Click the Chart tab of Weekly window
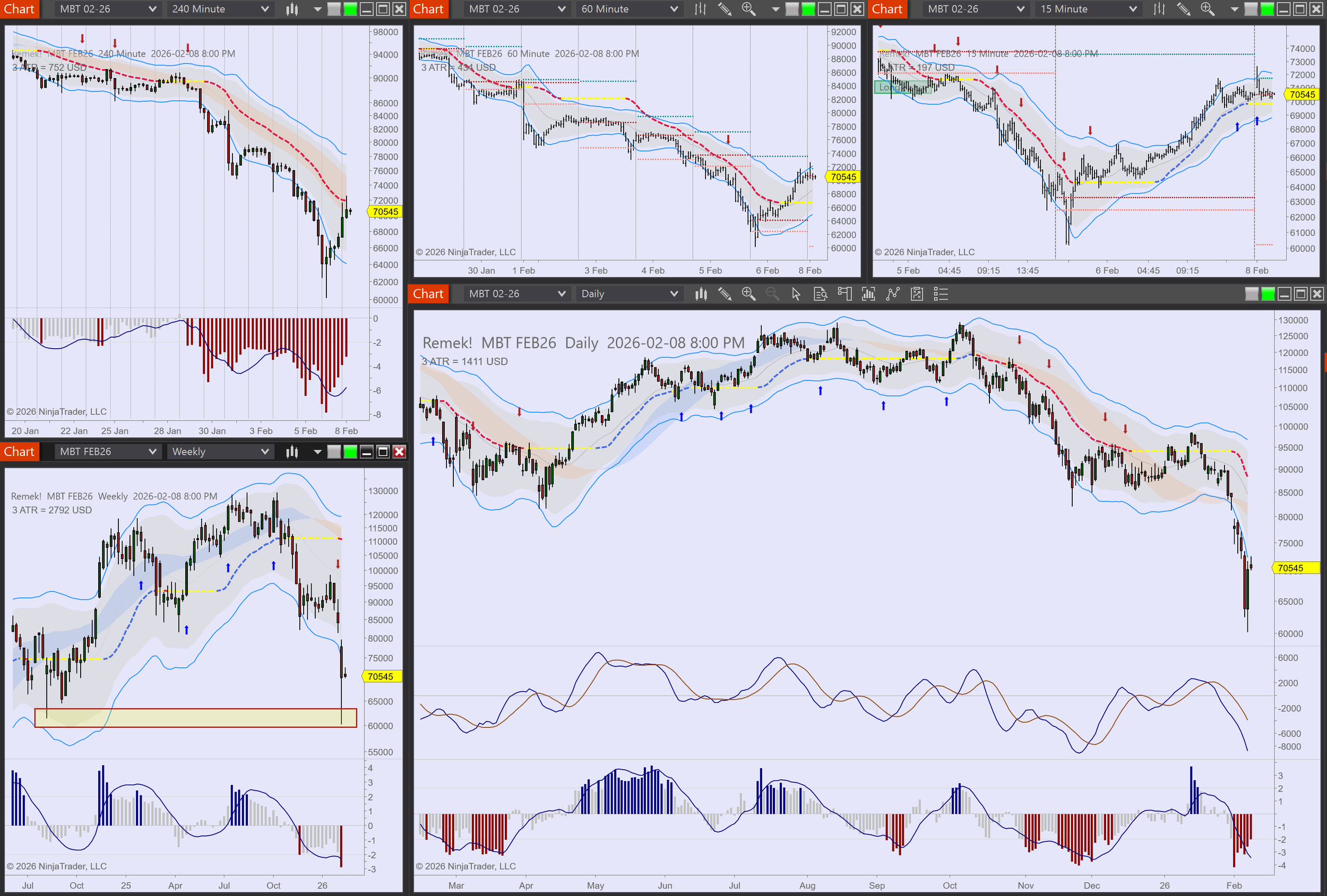Screen dimensions: 1327x896 [x=20, y=452]
